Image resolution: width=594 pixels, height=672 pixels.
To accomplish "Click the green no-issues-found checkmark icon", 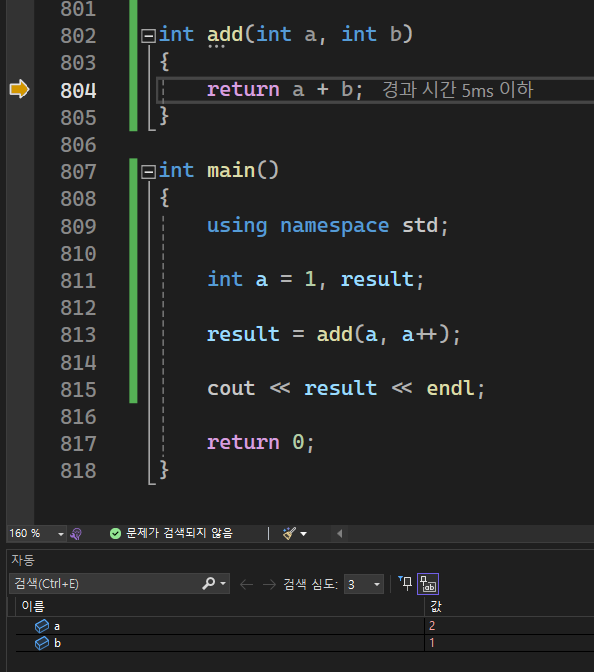I will point(115,533).
